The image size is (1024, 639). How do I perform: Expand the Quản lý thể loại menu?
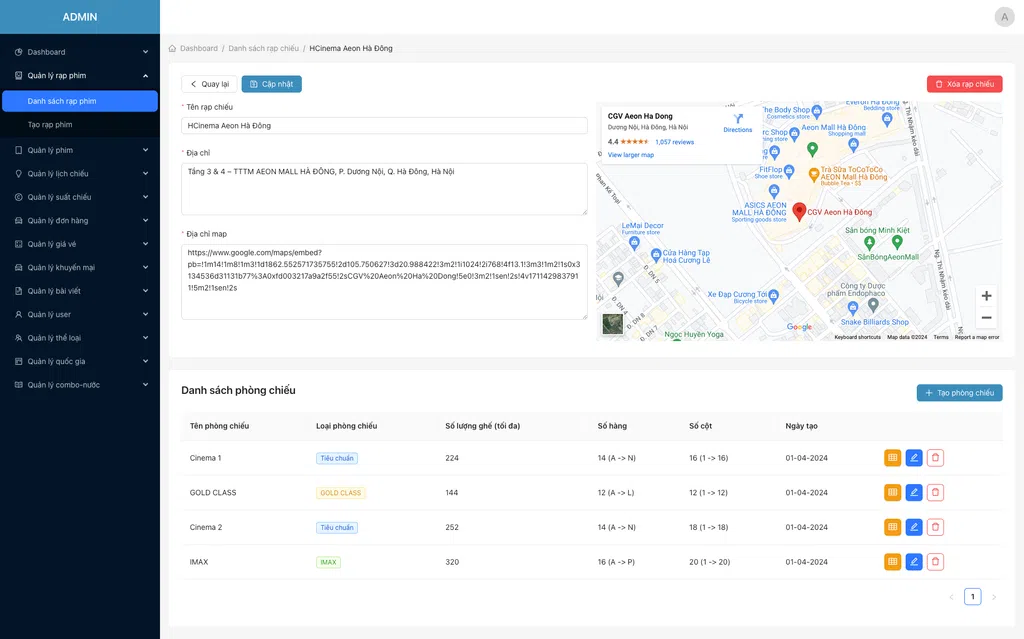(x=80, y=338)
